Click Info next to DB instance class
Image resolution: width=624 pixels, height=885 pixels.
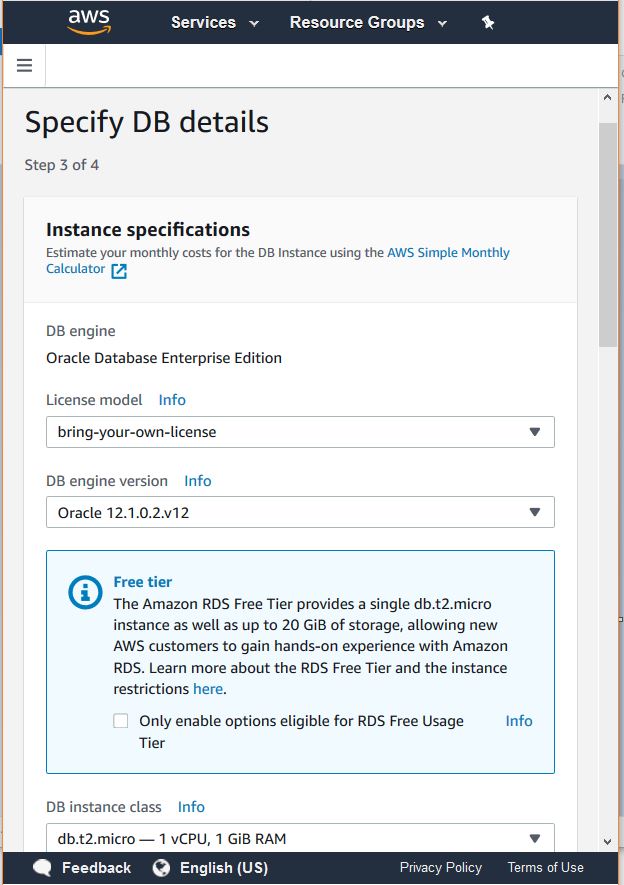191,807
